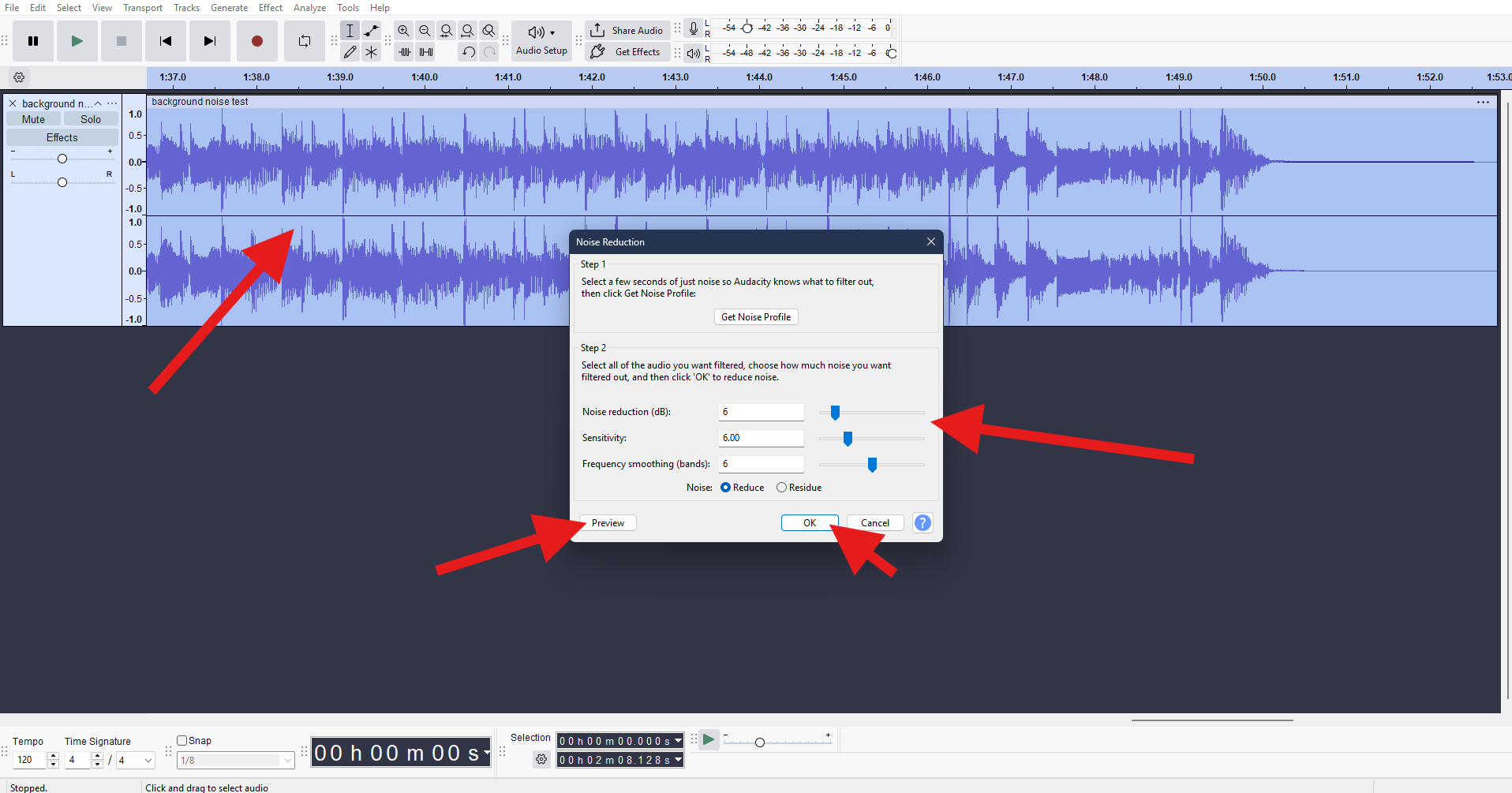Mute the background noise test track
This screenshot has height=793, width=1512.
[x=33, y=118]
